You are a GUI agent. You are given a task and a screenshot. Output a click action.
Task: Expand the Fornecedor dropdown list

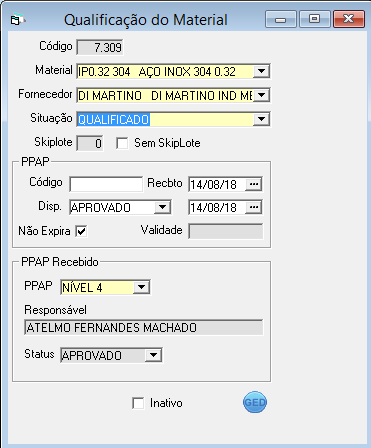(261, 95)
